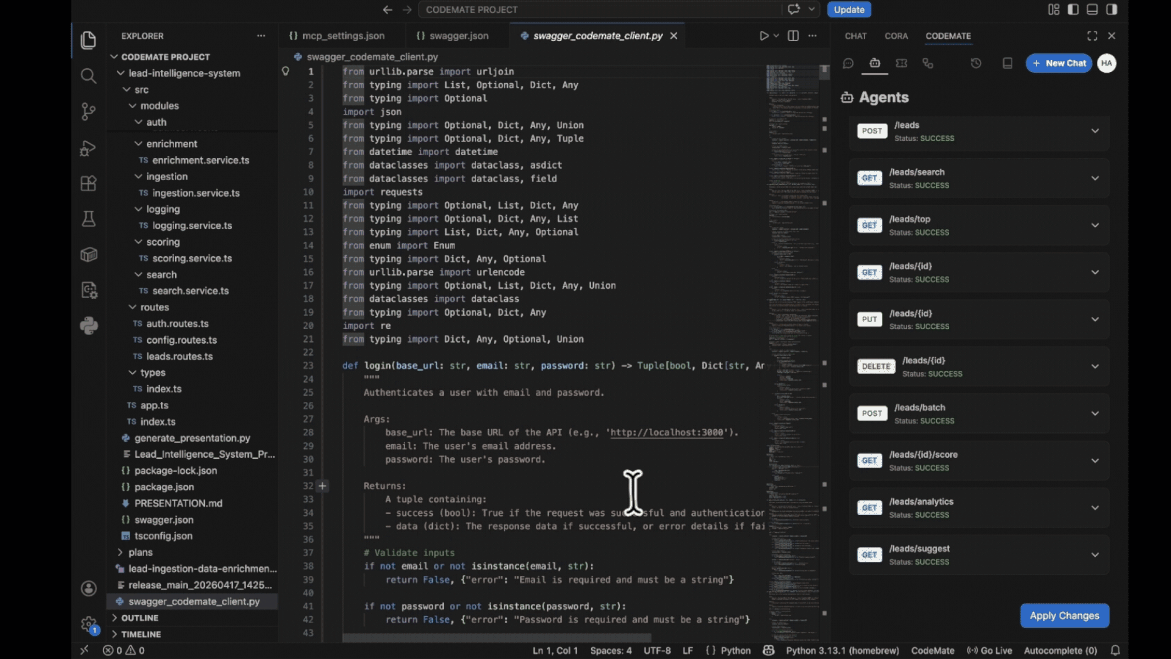Image resolution: width=1171 pixels, height=659 pixels.
Task: Open the CodeMate ticket-shaped icon
Action: pos(901,64)
